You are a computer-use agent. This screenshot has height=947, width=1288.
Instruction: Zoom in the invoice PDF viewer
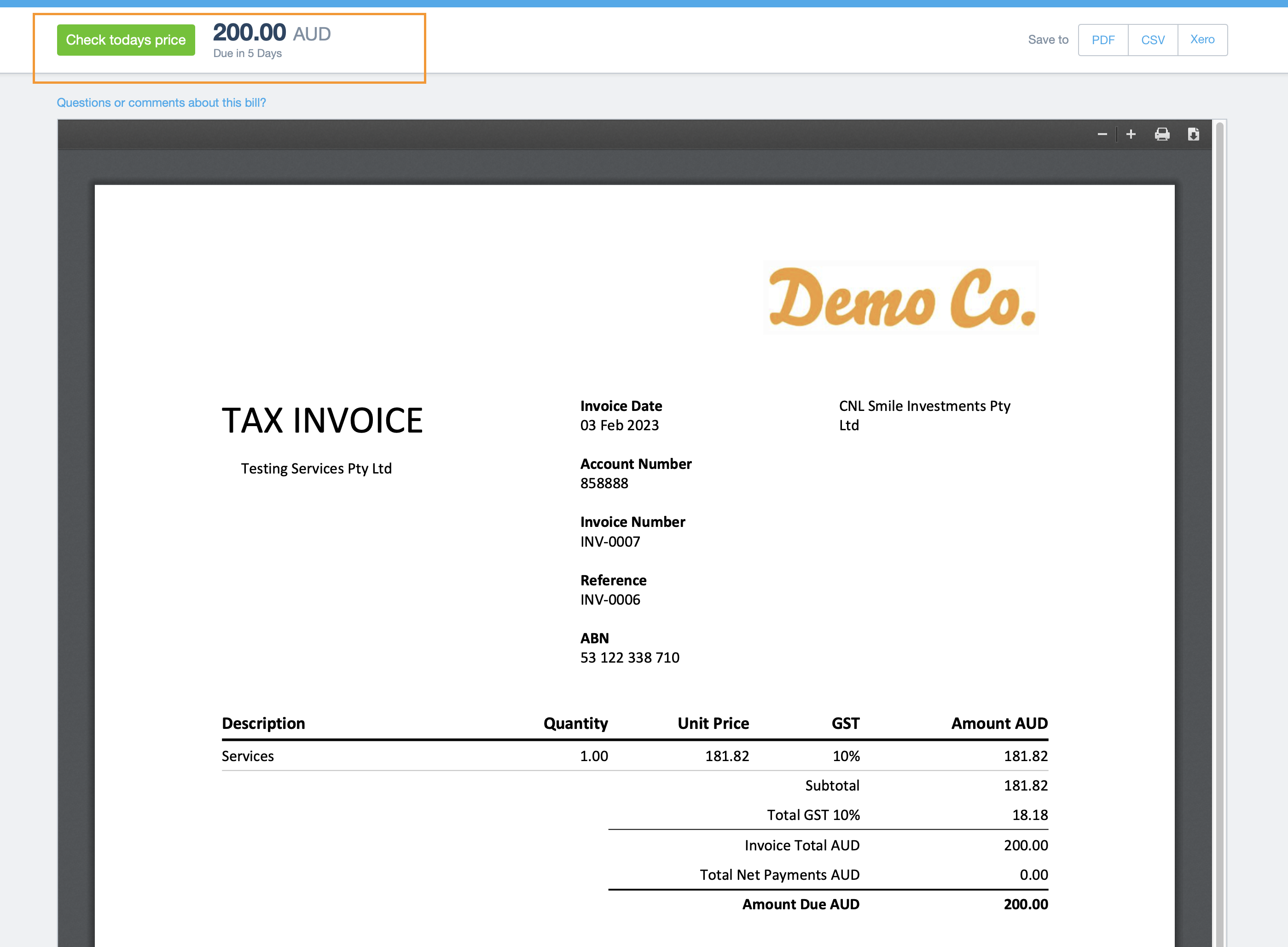(1130, 134)
